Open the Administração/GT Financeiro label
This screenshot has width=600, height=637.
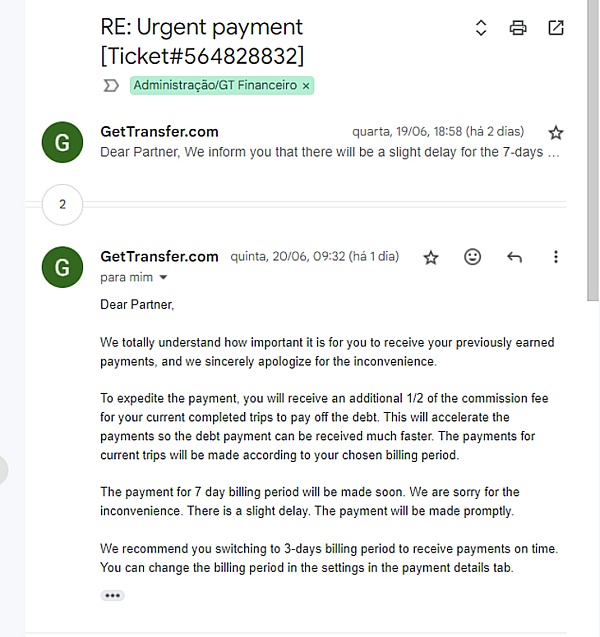coord(215,86)
